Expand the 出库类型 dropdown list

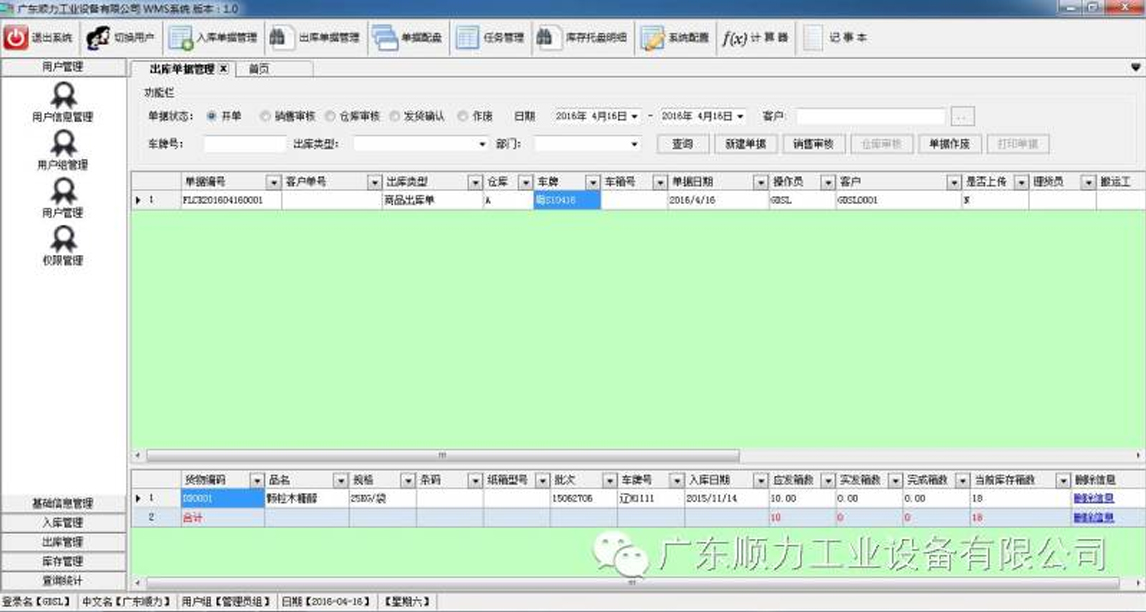click(x=478, y=142)
